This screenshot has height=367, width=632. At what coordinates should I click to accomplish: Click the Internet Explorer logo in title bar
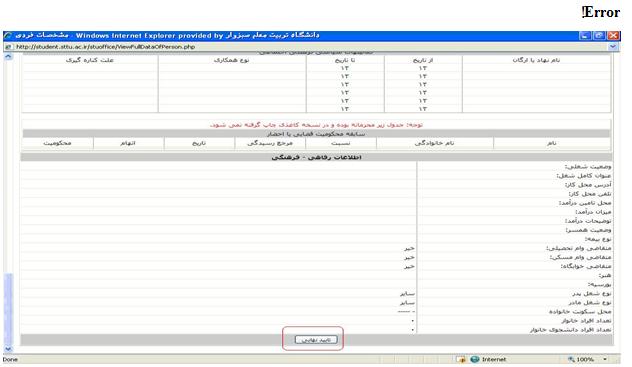[8, 35]
